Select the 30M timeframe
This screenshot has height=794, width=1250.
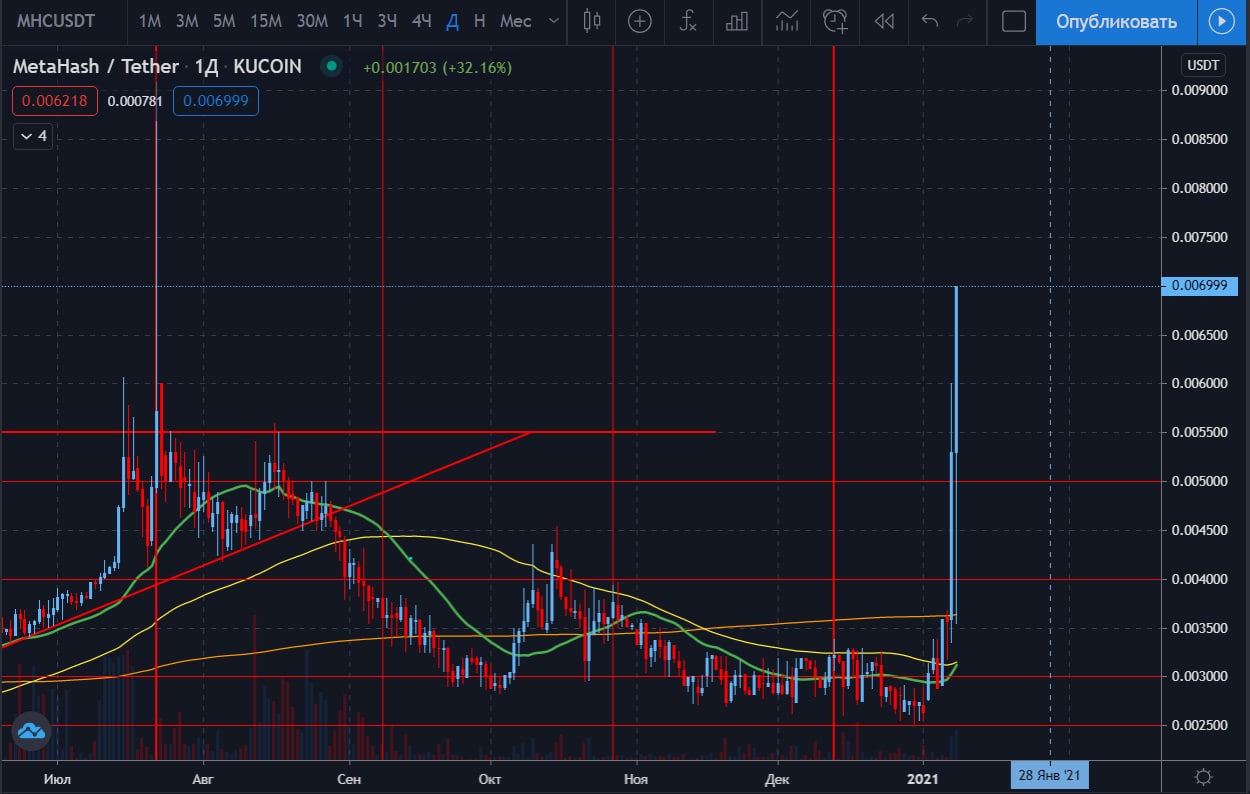[x=312, y=21]
